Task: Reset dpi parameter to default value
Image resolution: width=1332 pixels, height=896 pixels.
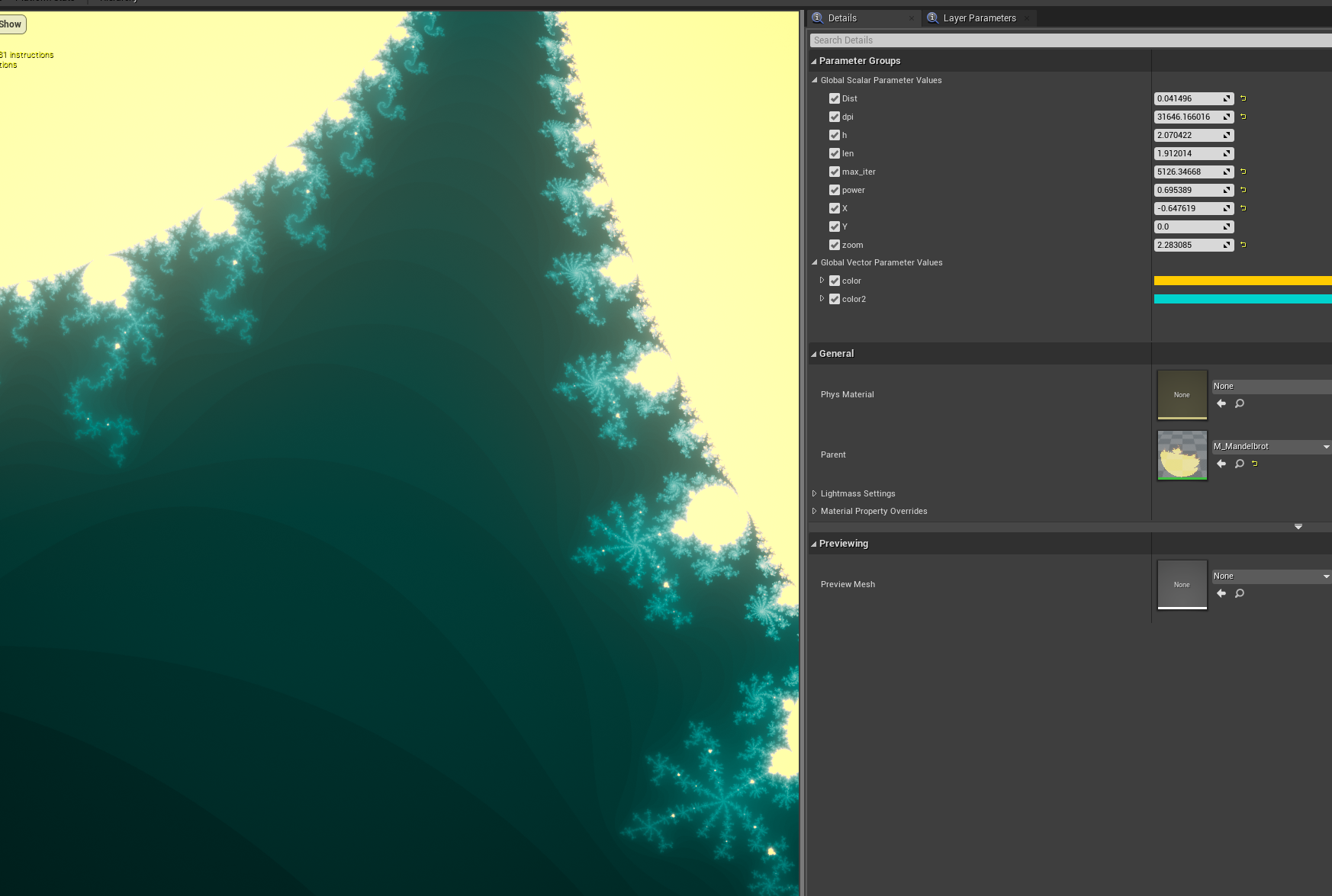Action: pos(1244,117)
